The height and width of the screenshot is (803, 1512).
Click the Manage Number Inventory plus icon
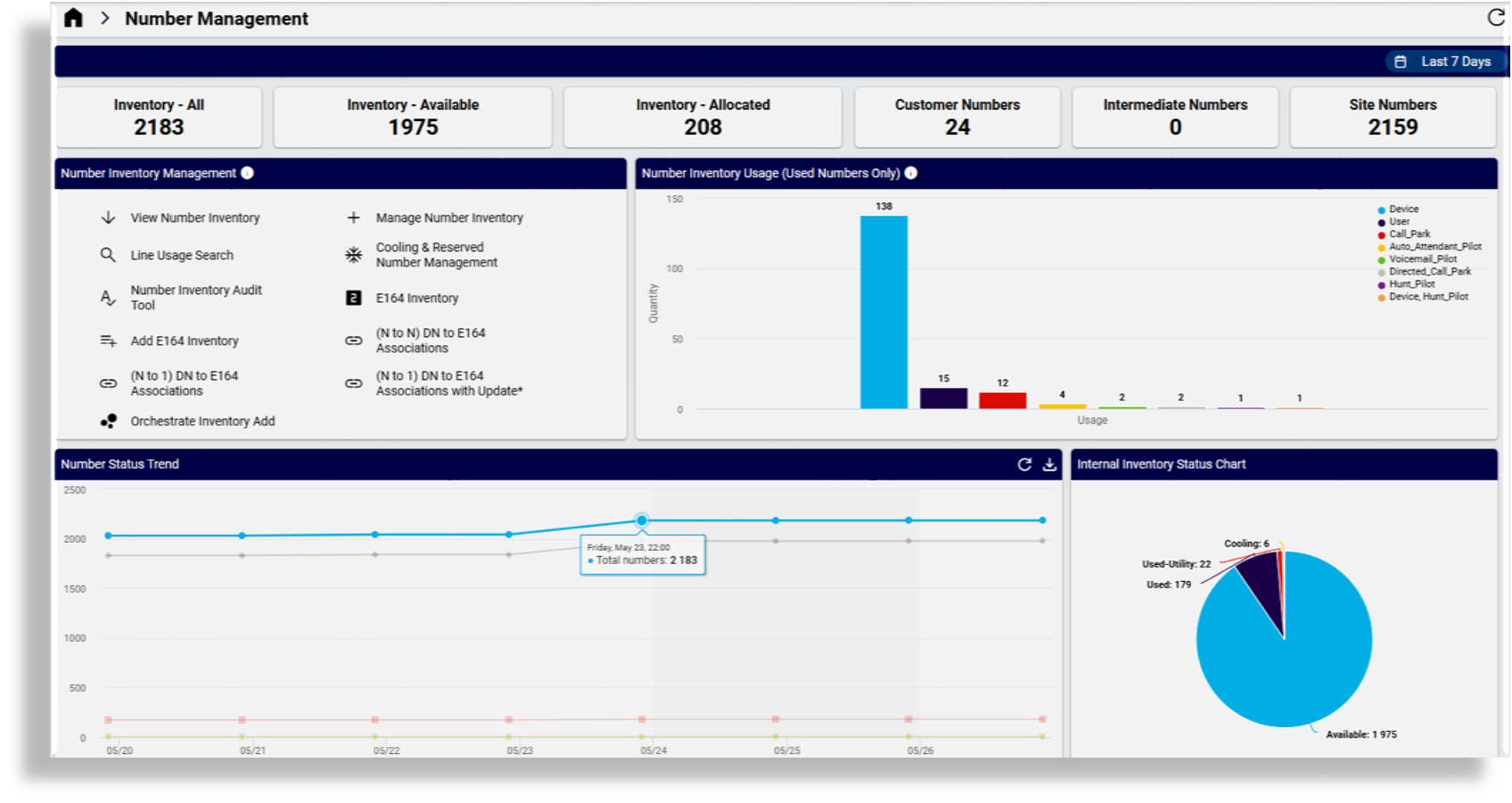click(x=353, y=217)
